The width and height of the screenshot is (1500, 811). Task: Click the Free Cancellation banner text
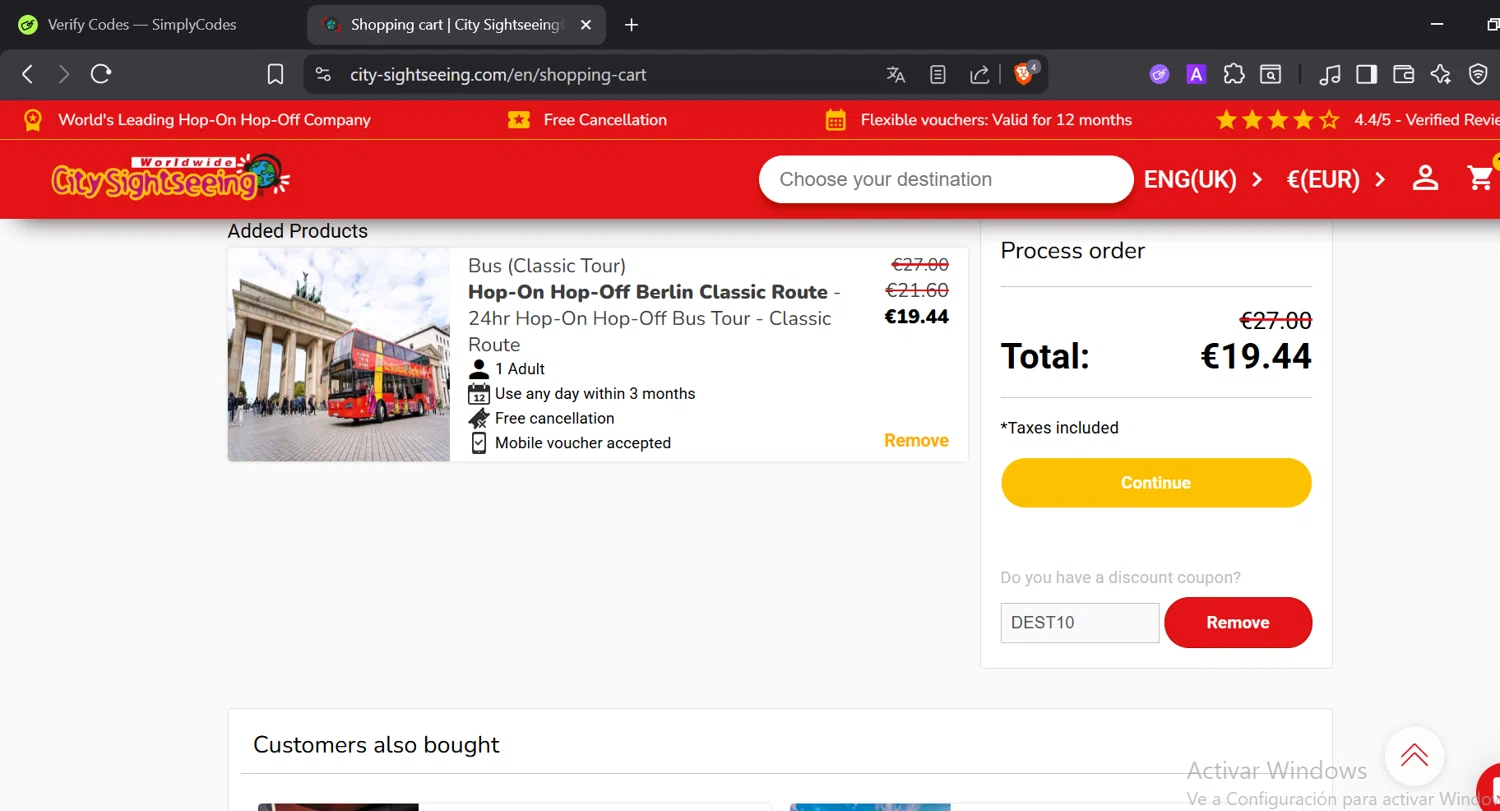pos(605,120)
